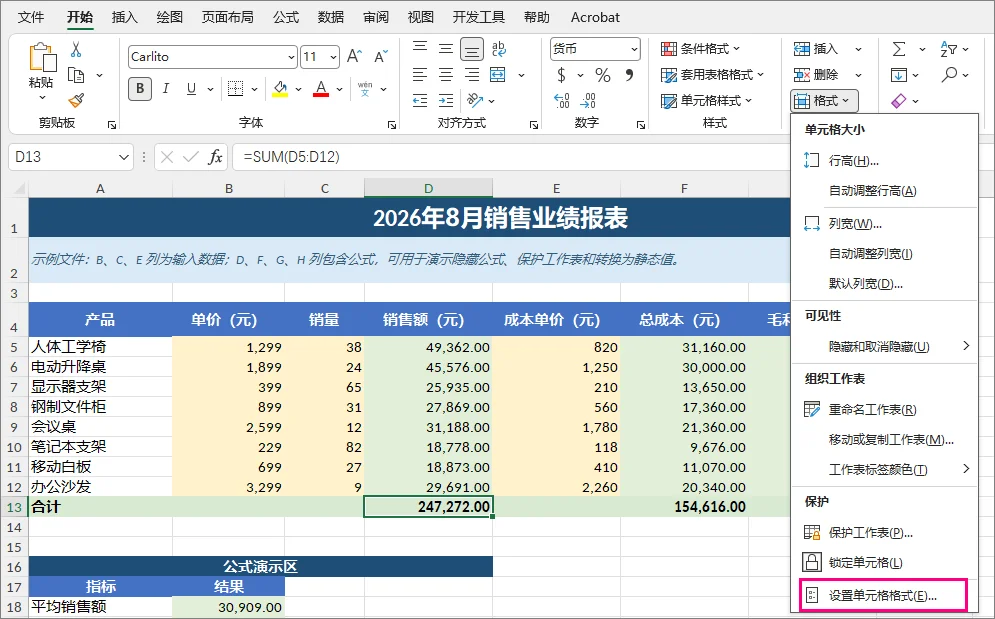Viewport: 995px width, 619px height.
Task: Click the Paste clipboard icon
Action: [x=41, y=57]
